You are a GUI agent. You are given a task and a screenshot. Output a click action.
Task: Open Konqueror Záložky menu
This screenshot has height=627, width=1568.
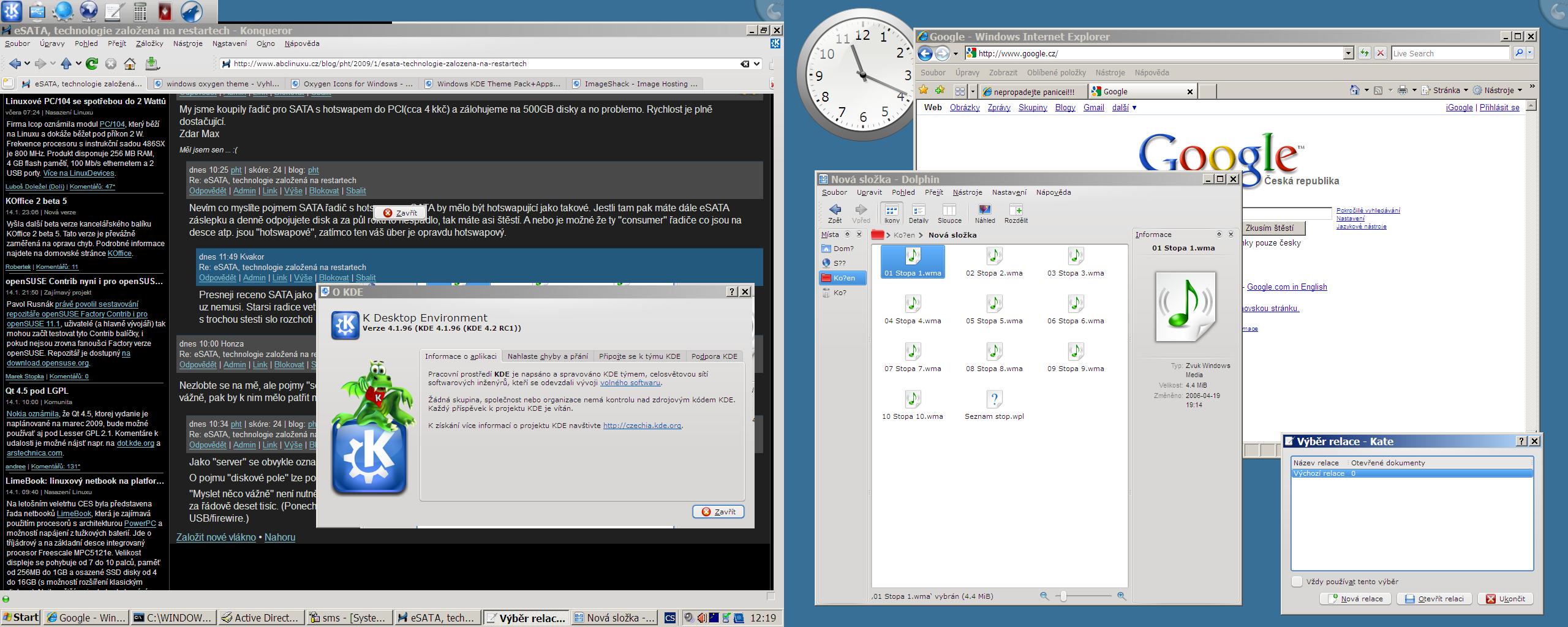click(149, 43)
